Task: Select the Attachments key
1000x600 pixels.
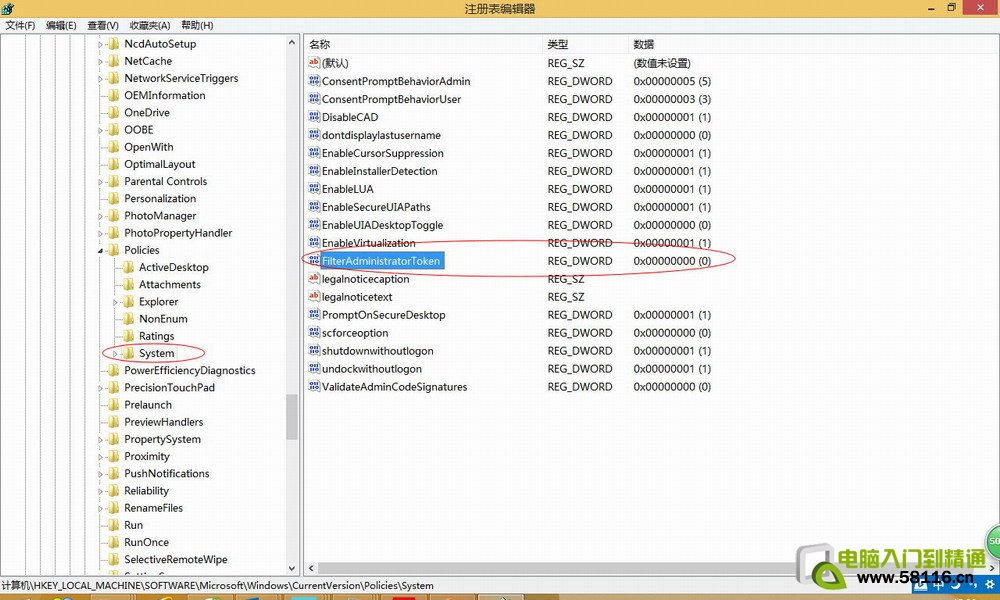Action: click(x=170, y=284)
